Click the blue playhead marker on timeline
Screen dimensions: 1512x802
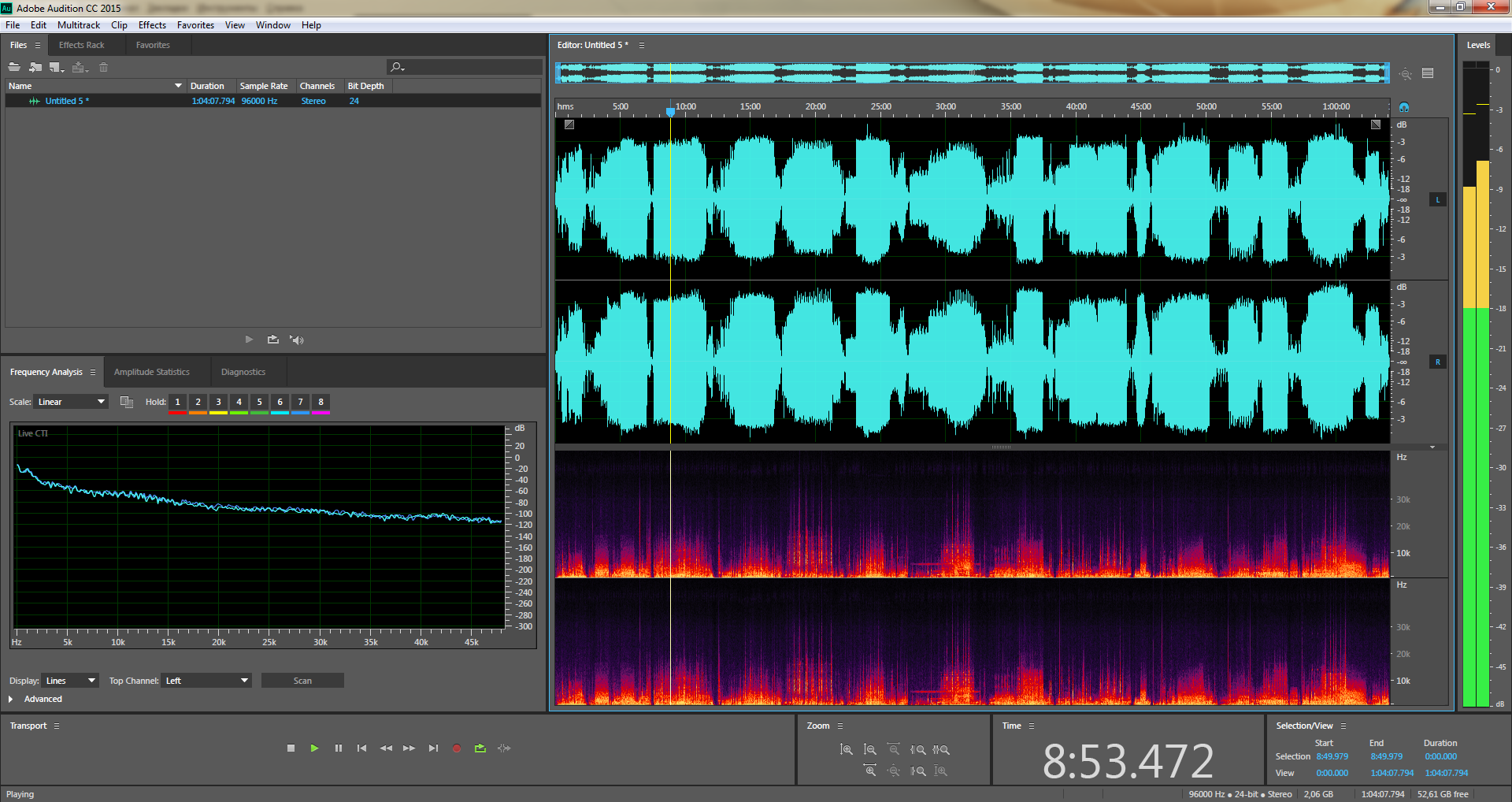[x=670, y=113]
